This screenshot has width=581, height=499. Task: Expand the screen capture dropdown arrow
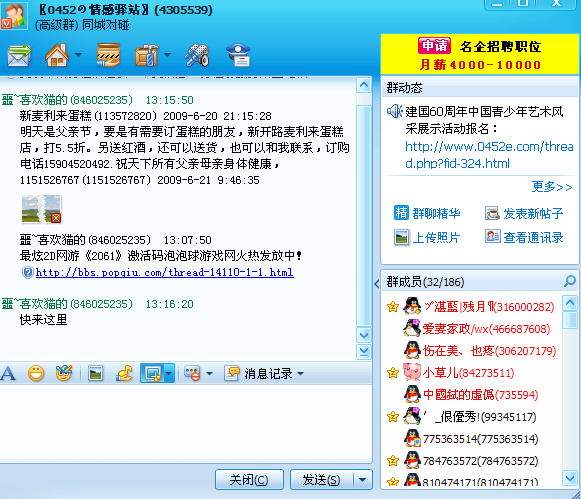point(169,373)
